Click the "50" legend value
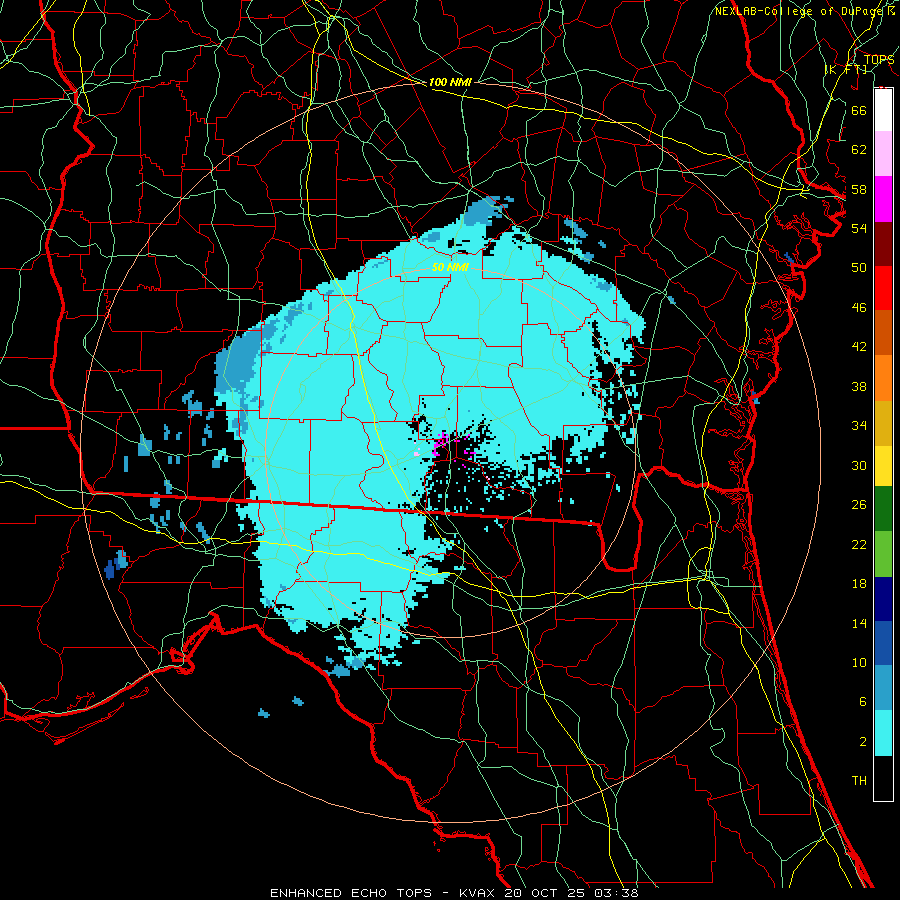900x900 pixels. 859,268
